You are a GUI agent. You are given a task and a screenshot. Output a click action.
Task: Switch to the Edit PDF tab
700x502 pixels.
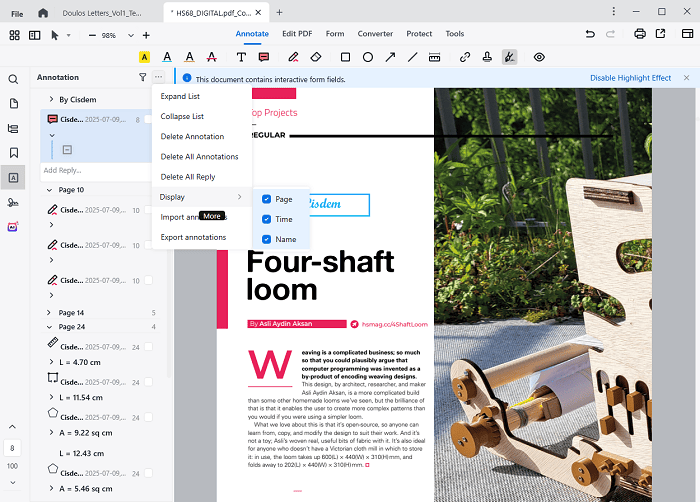pyautogui.click(x=302, y=34)
